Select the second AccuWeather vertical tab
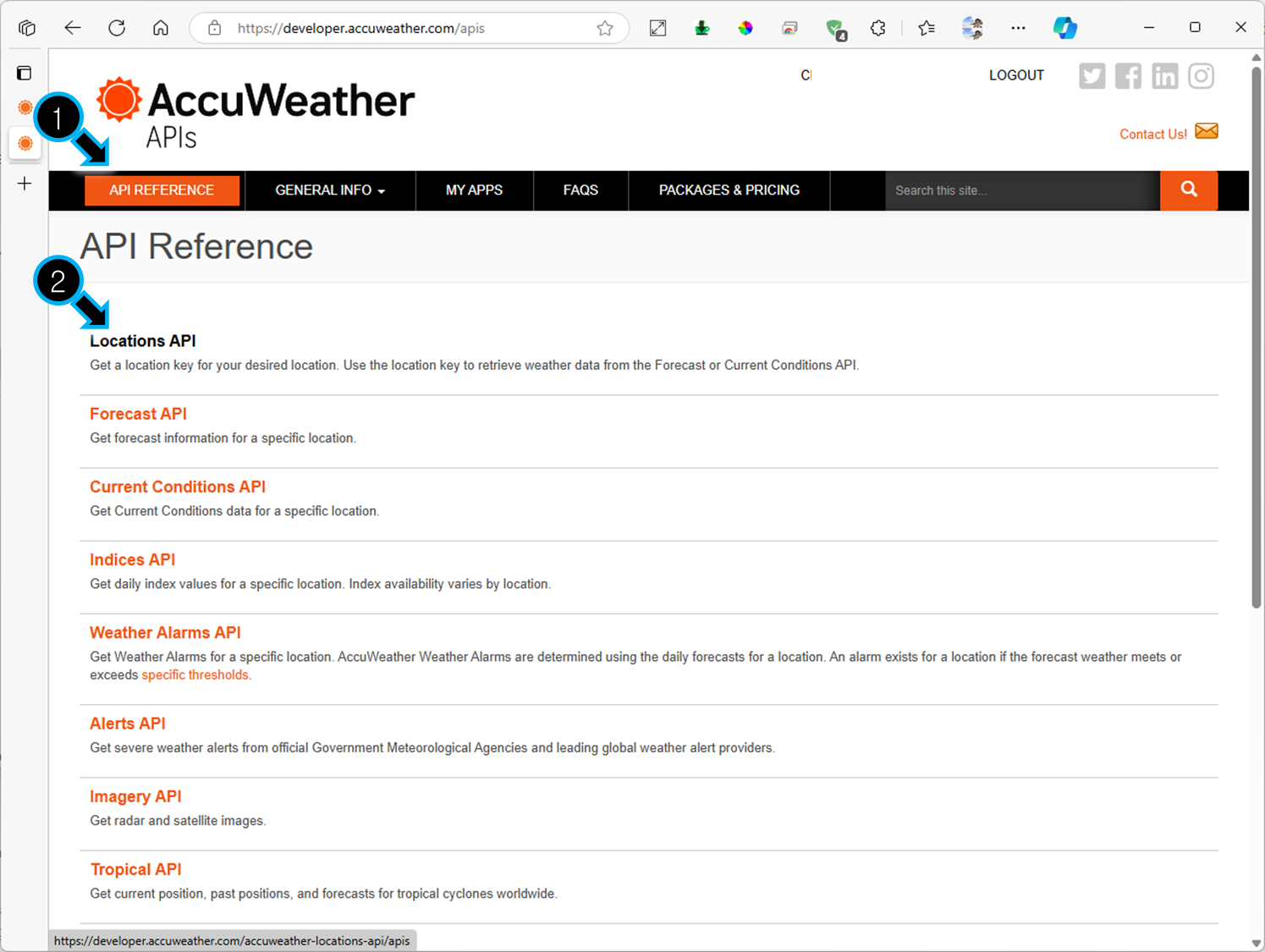1265x952 pixels. [x=25, y=143]
